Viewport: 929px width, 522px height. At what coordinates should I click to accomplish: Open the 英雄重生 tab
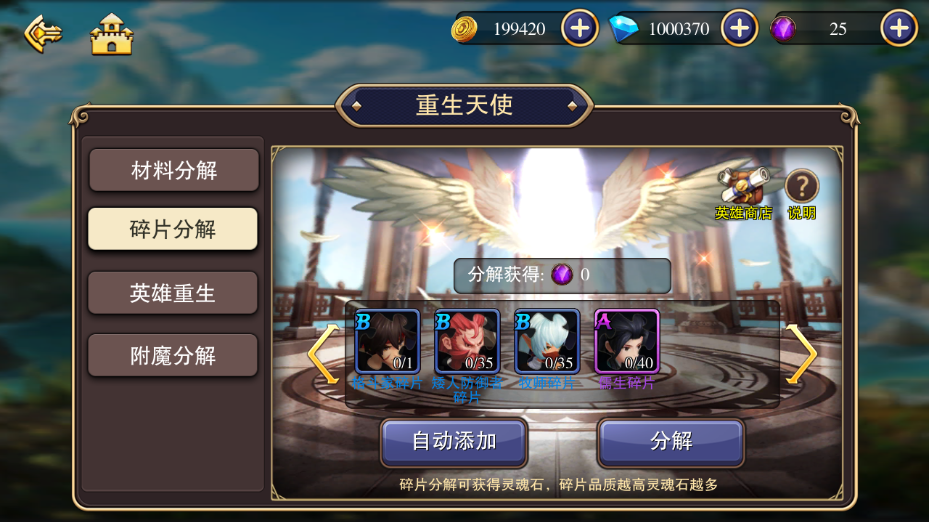(x=172, y=293)
